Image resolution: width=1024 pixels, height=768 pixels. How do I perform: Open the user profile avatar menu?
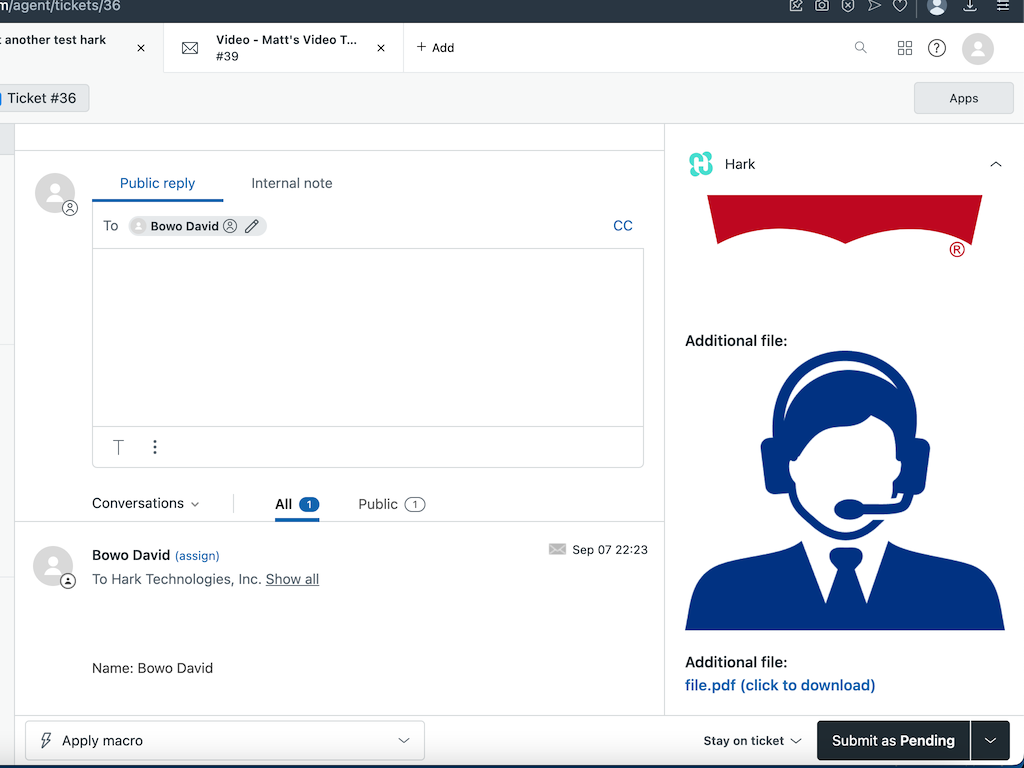(x=977, y=48)
